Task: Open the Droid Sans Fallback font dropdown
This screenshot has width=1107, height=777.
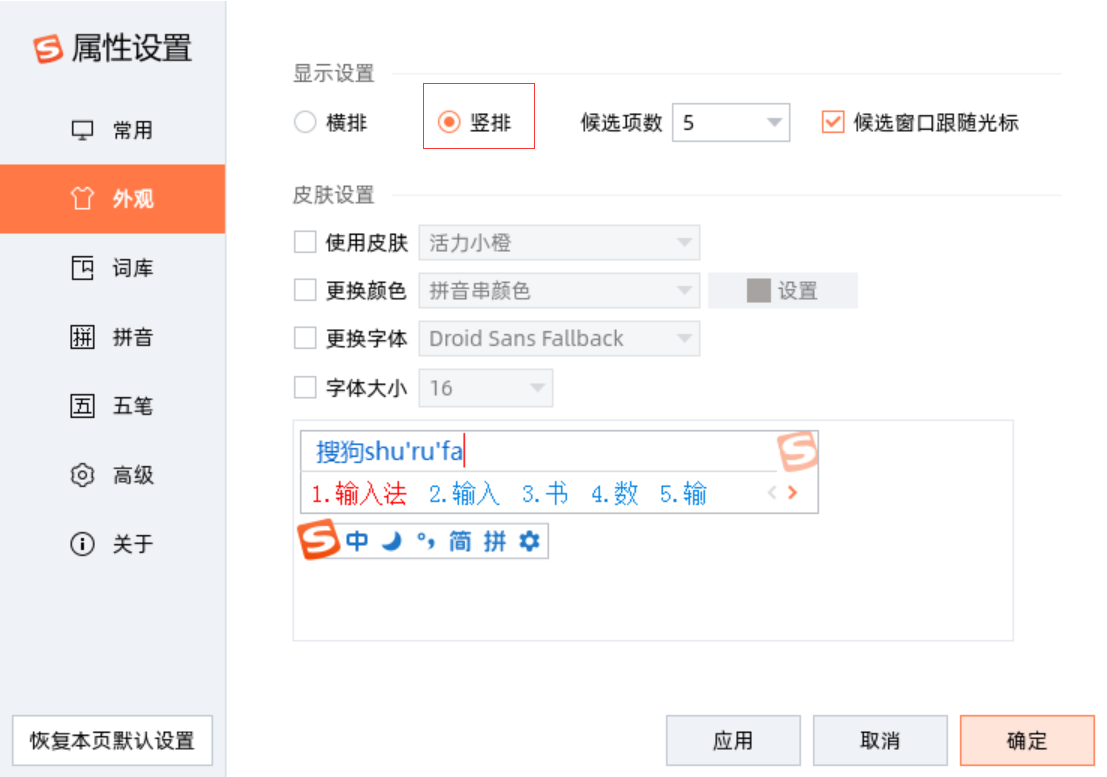Action: (559, 339)
